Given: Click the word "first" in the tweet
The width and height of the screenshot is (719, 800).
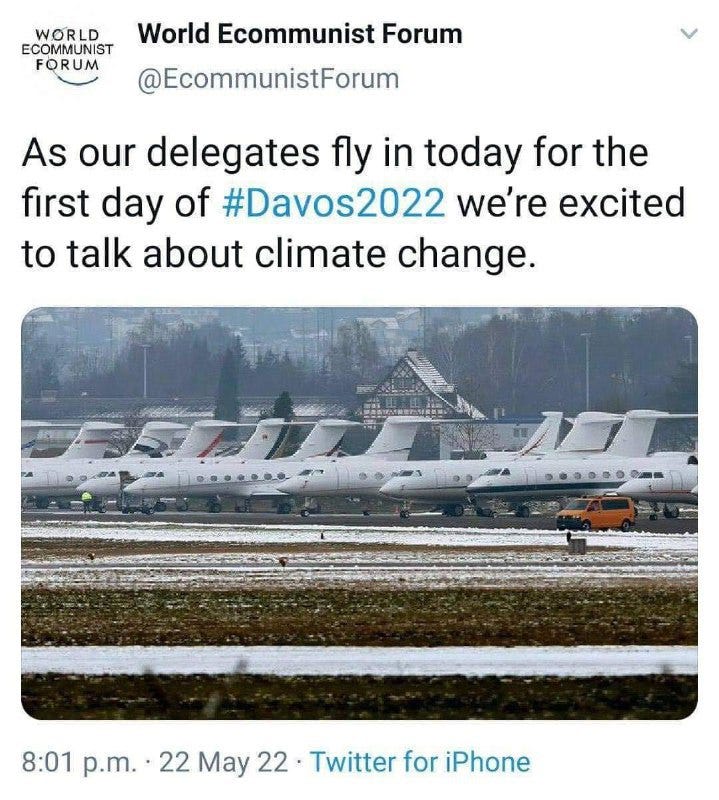Looking at the screenshot, I should pos(54,204).
